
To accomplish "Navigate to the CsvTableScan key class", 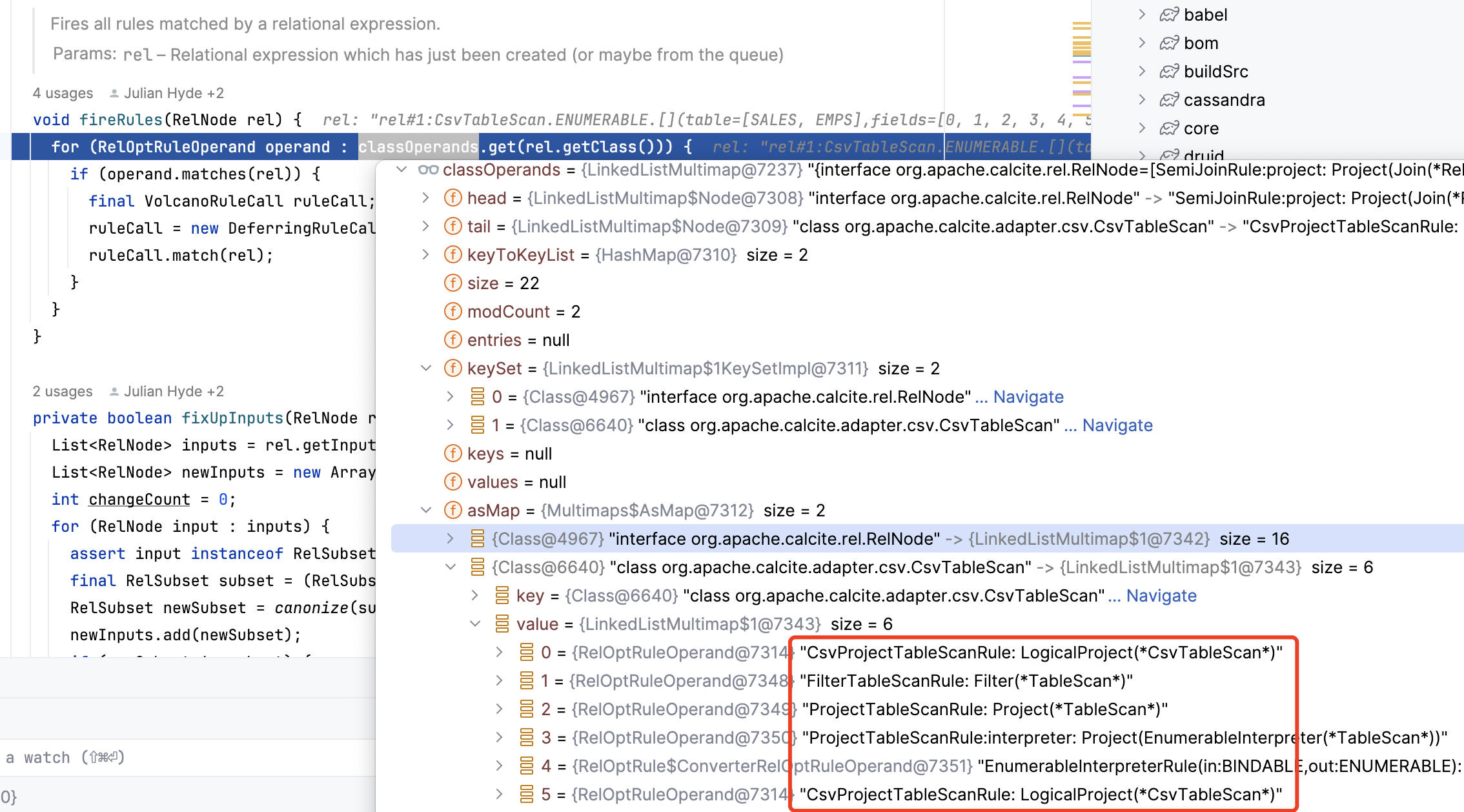I will point(1161,596).
